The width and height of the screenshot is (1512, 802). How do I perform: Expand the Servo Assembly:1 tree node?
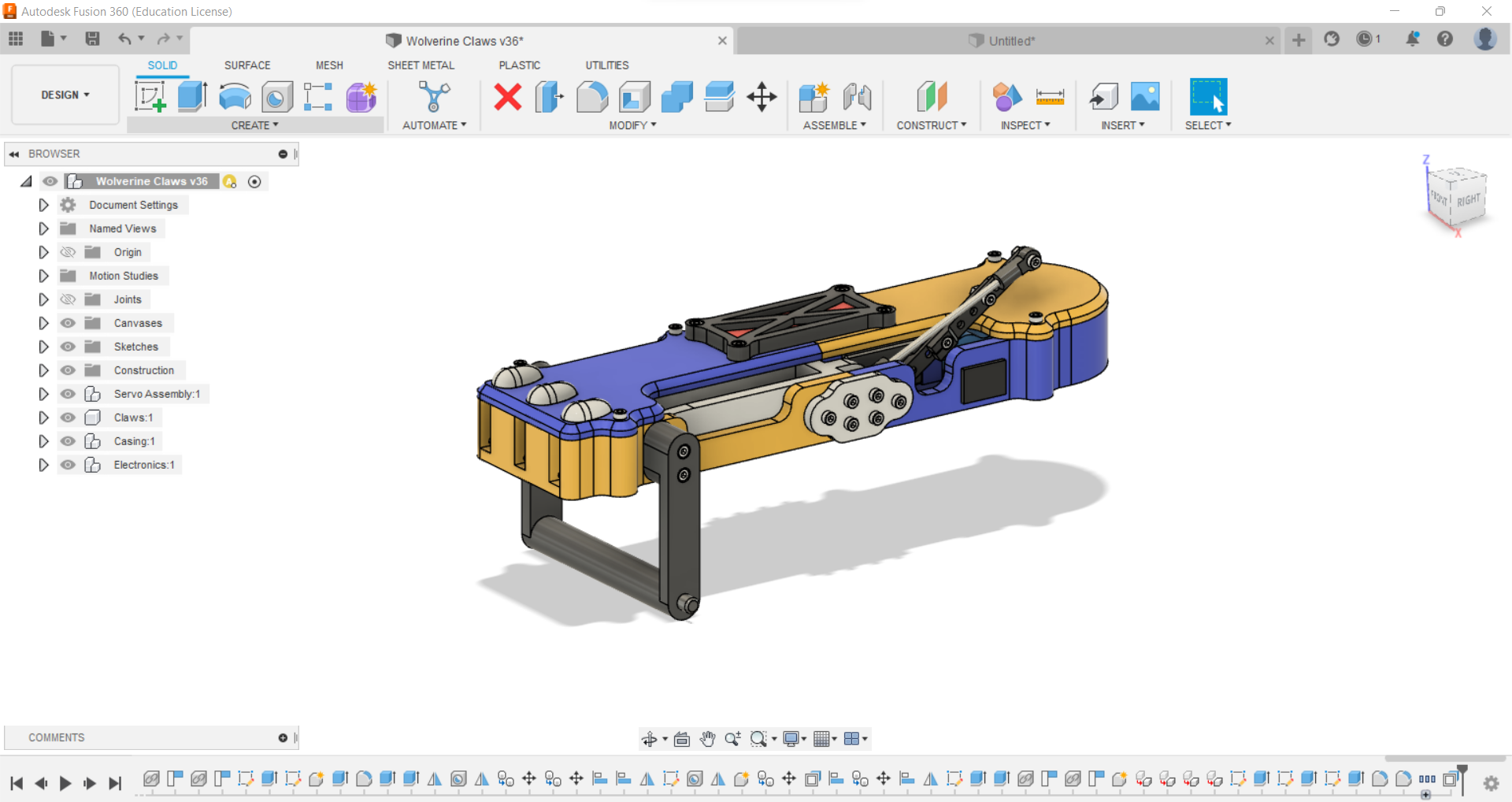[43, 394]
